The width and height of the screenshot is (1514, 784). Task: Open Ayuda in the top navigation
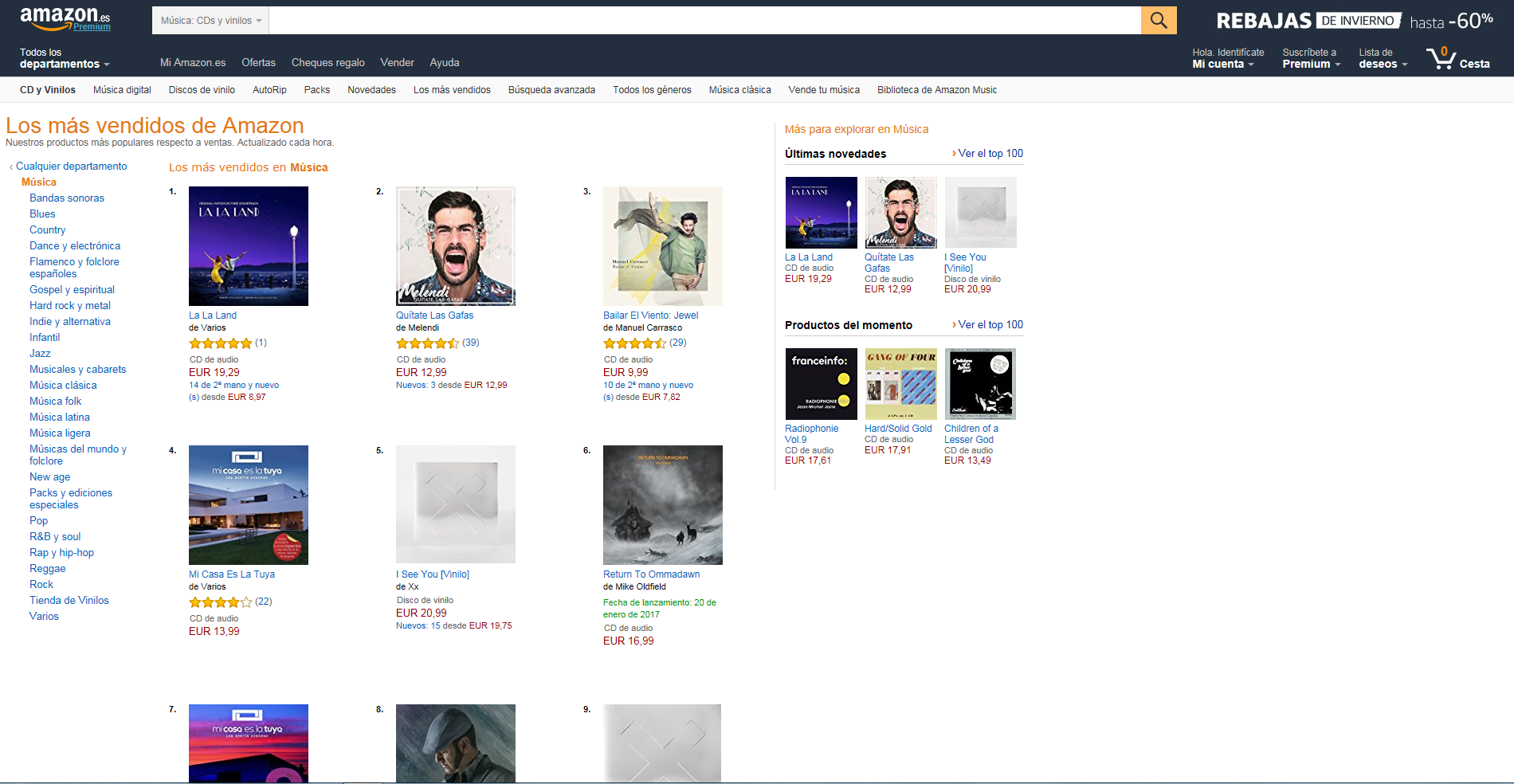pyautogui.click(x=444, y=63)
